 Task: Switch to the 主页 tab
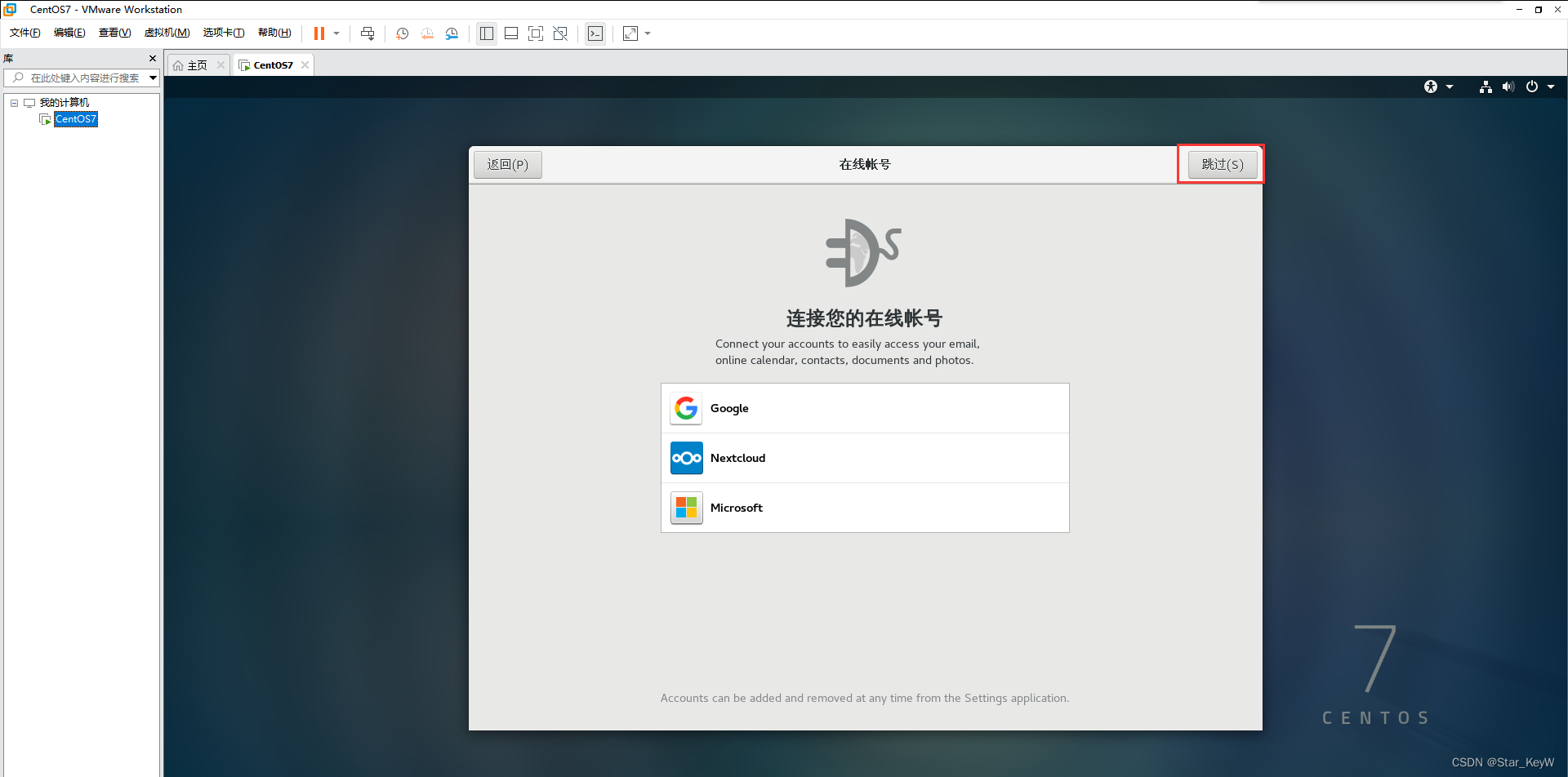coord(194,64)
